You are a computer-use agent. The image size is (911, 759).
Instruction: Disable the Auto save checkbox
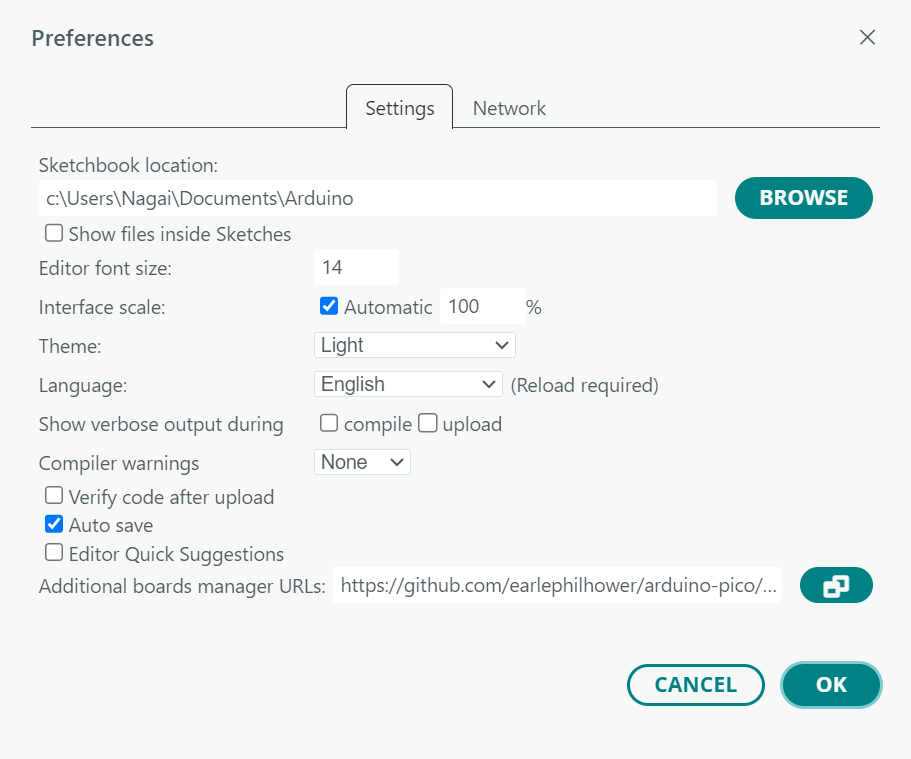55,524
